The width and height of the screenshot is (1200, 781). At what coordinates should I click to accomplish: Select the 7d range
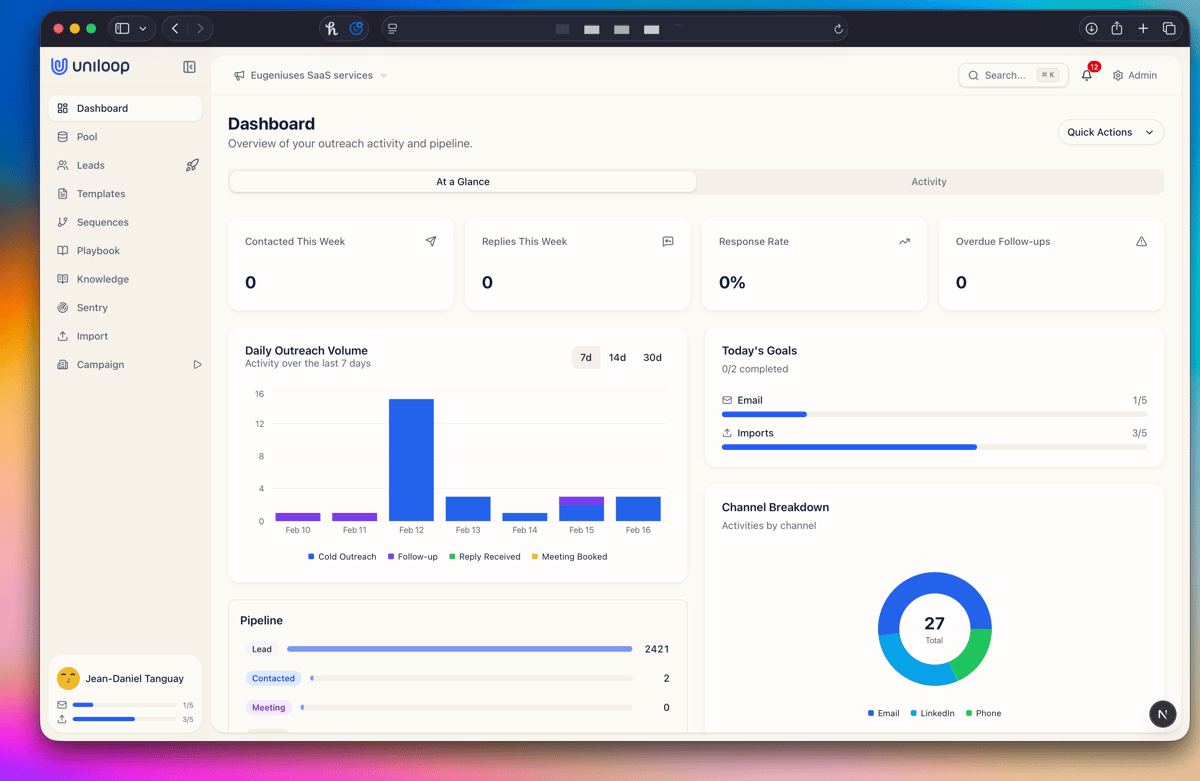tap(586, 357)
